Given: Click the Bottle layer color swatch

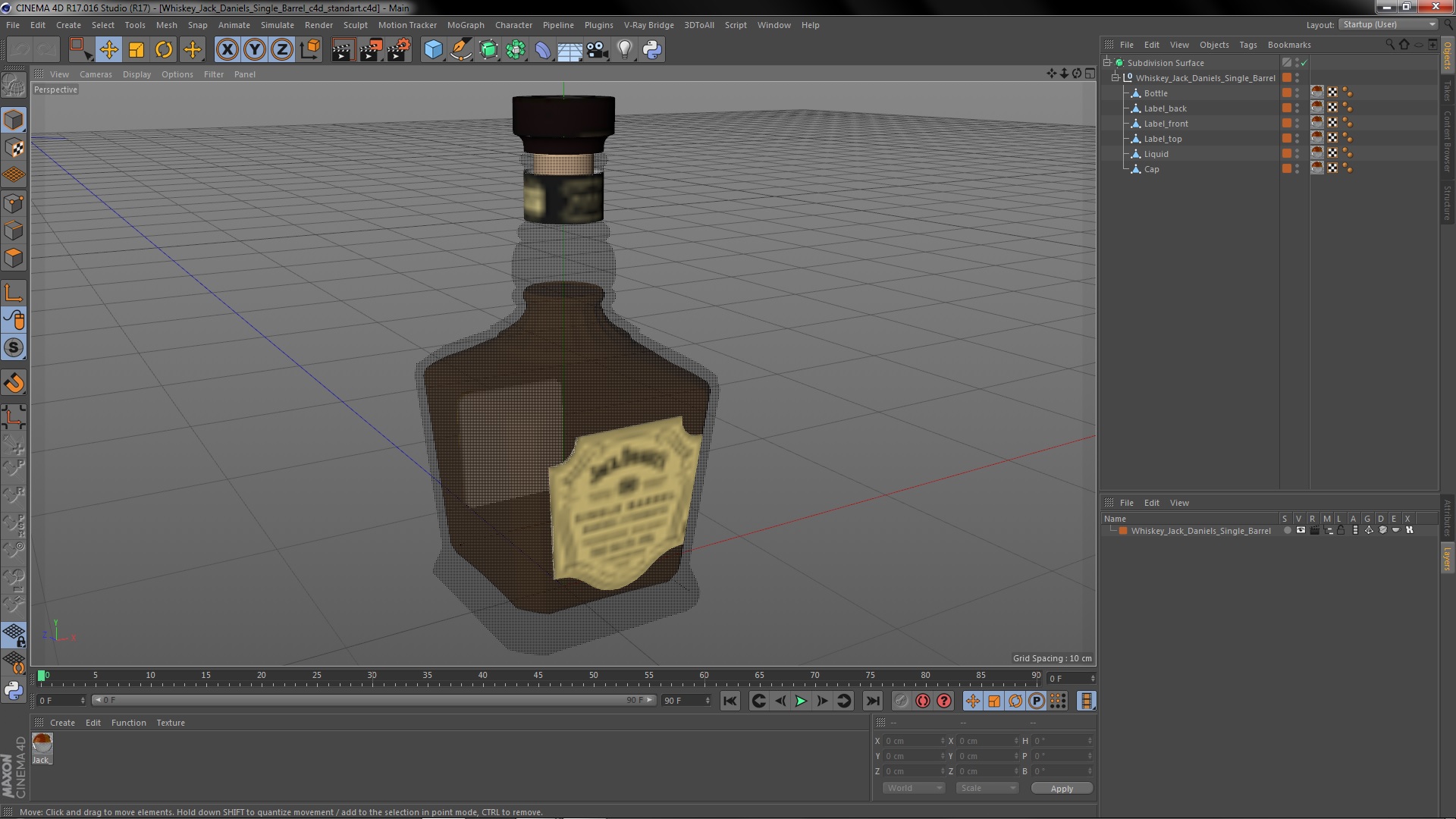Looking at the screenshot, I should pyautogui.click(x=1287, y=93).
